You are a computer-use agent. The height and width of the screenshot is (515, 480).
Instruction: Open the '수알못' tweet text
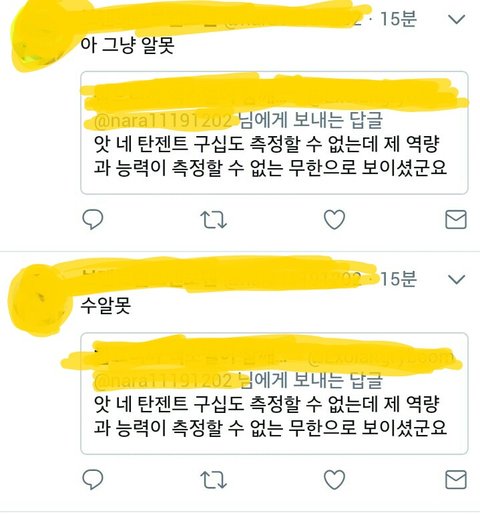[106, 306]
